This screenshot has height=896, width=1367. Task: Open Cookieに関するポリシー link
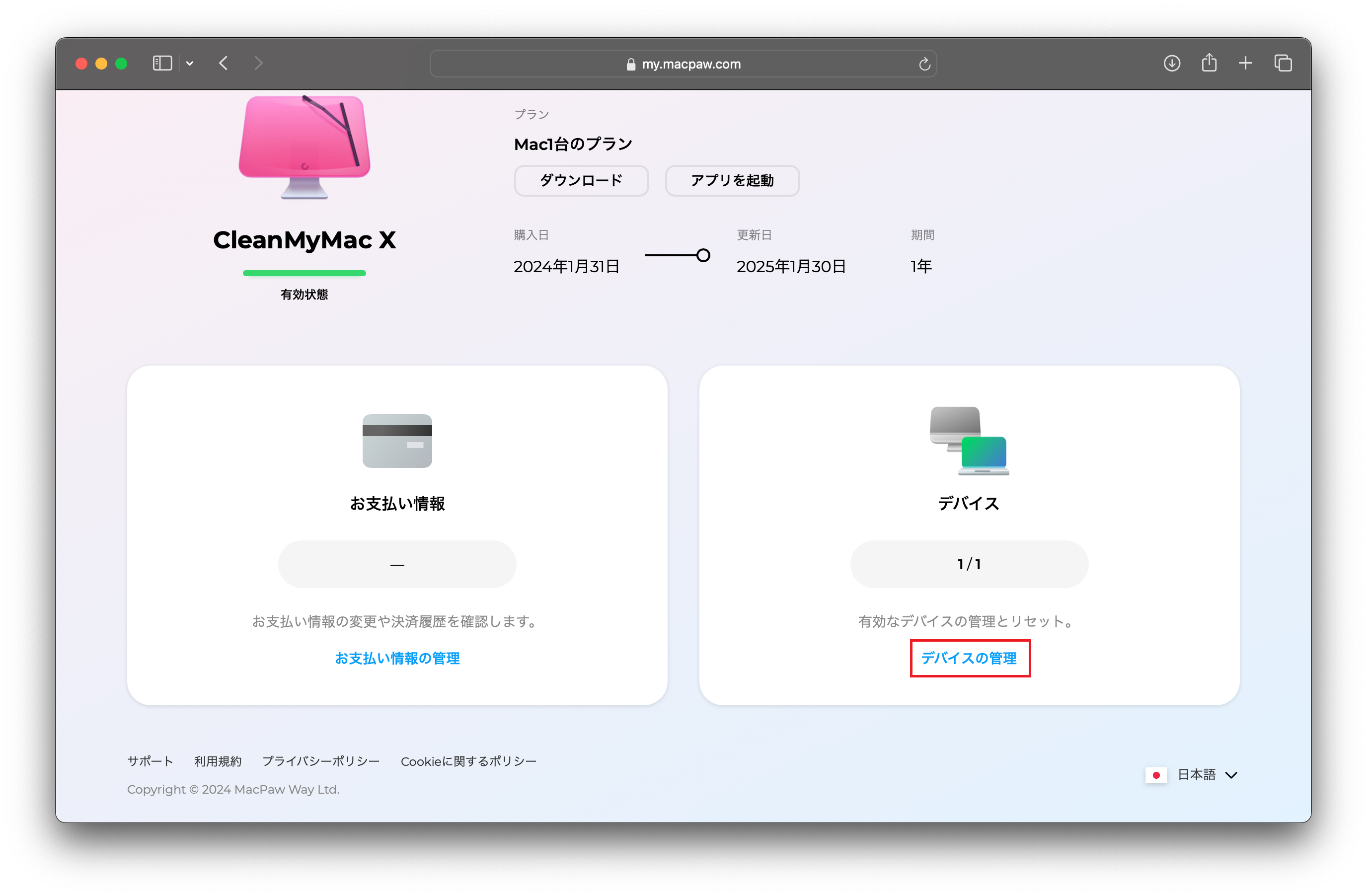(468, 761)
